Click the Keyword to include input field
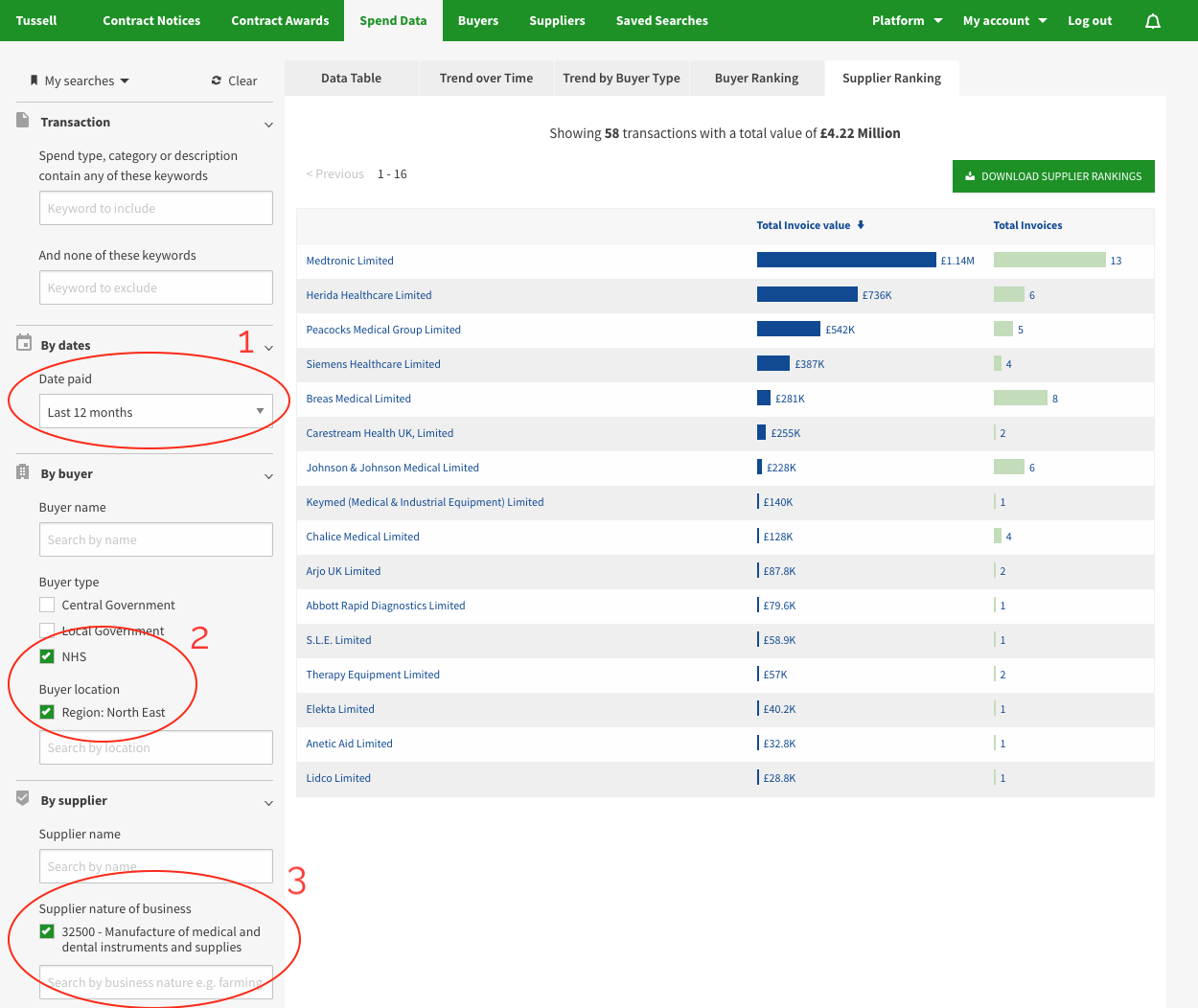 pos(155,208)
